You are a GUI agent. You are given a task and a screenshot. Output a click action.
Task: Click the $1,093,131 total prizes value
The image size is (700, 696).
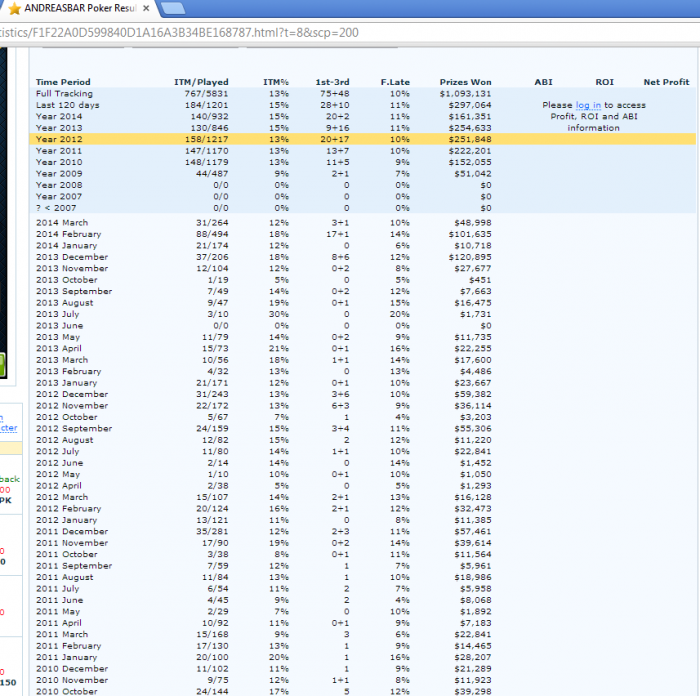click(x=465, y=94)
